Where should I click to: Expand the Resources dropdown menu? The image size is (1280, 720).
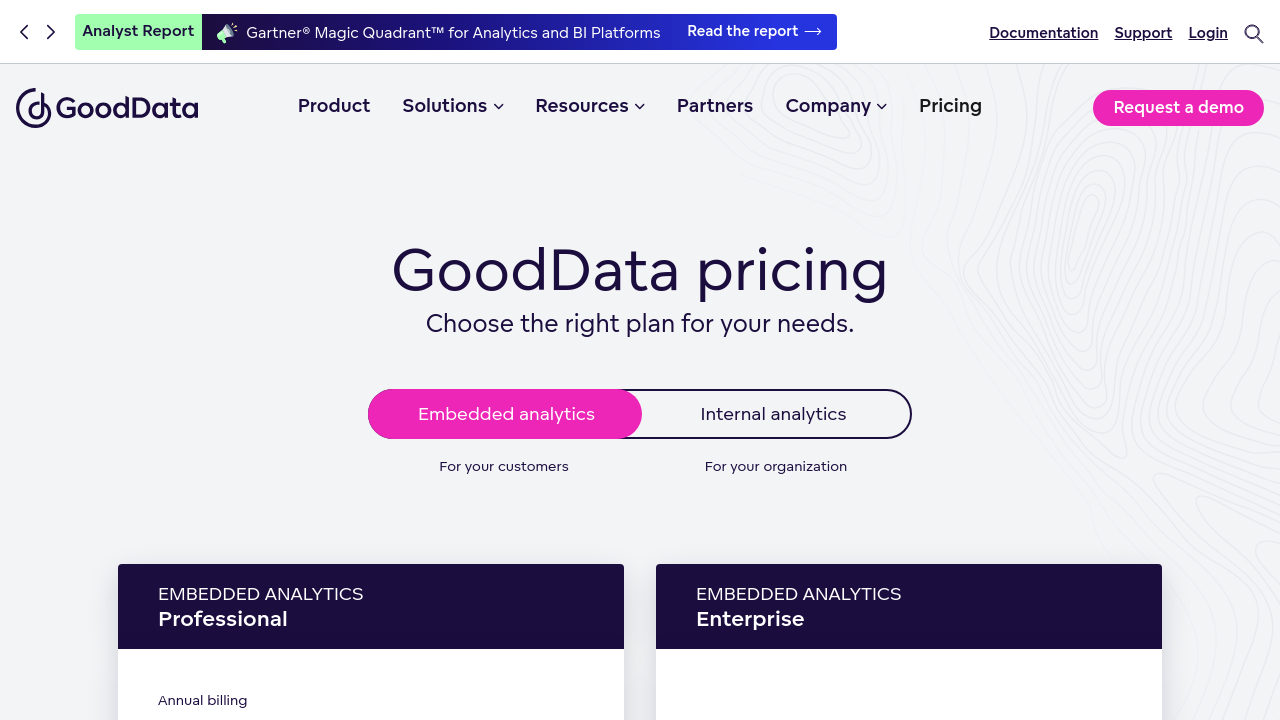coord(590,106)
